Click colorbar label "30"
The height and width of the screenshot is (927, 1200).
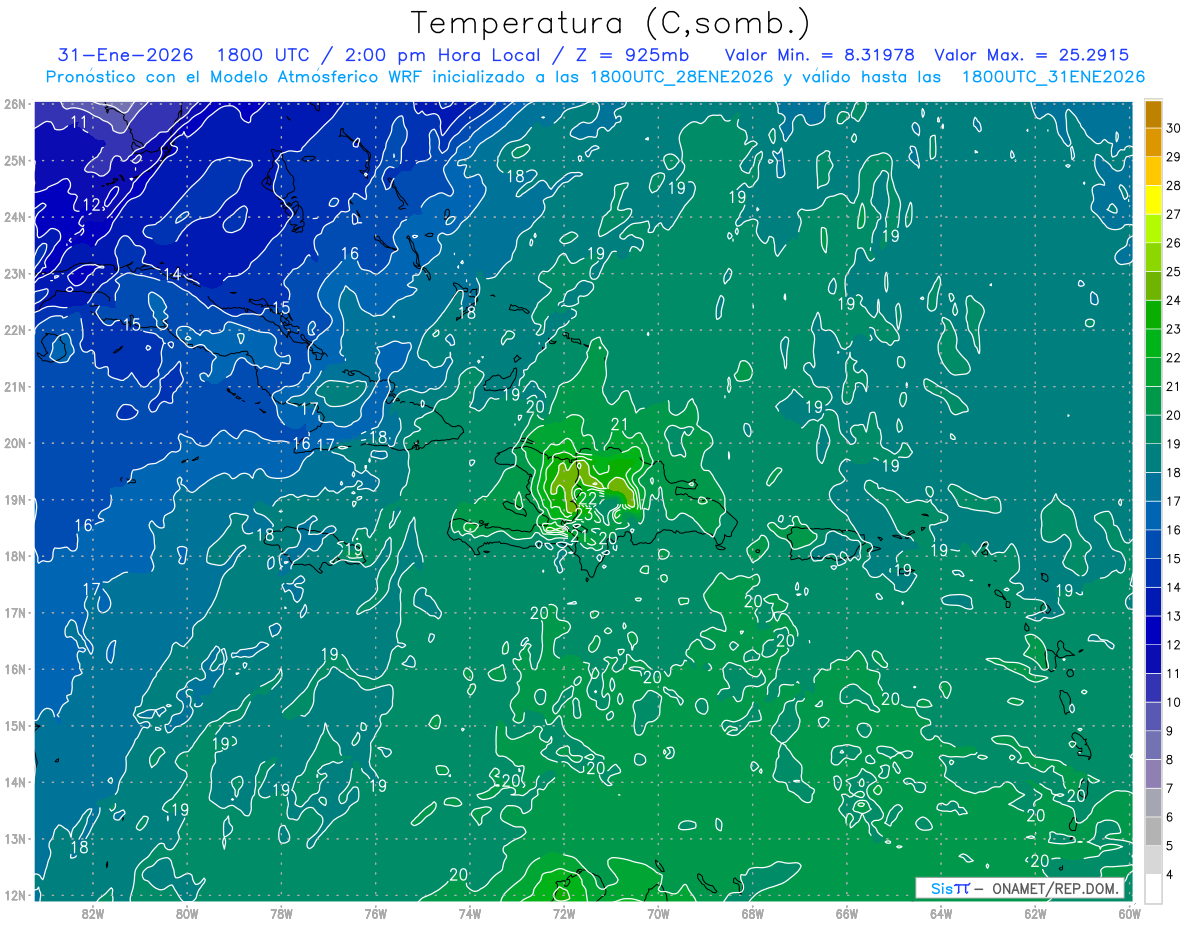(x=1173, y=128)
